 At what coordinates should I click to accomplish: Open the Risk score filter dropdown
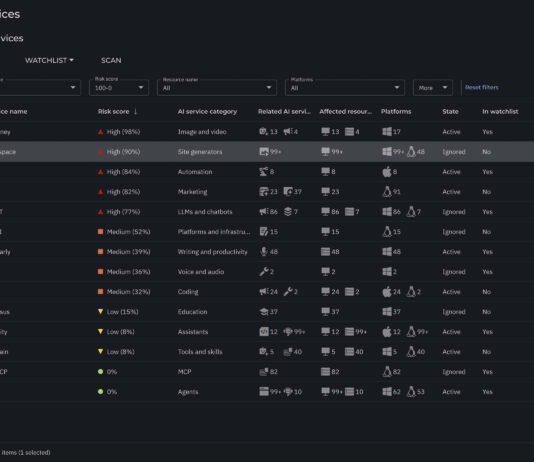click(x=119, y=87)
